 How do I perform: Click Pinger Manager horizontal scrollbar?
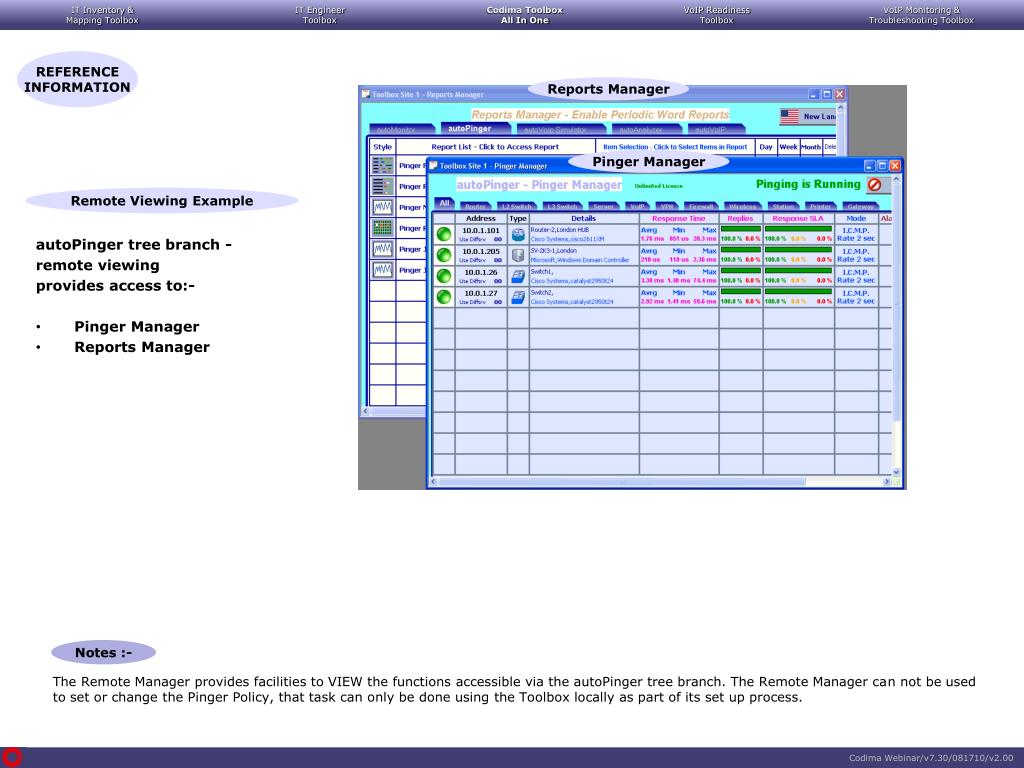(x=660, y=482)
